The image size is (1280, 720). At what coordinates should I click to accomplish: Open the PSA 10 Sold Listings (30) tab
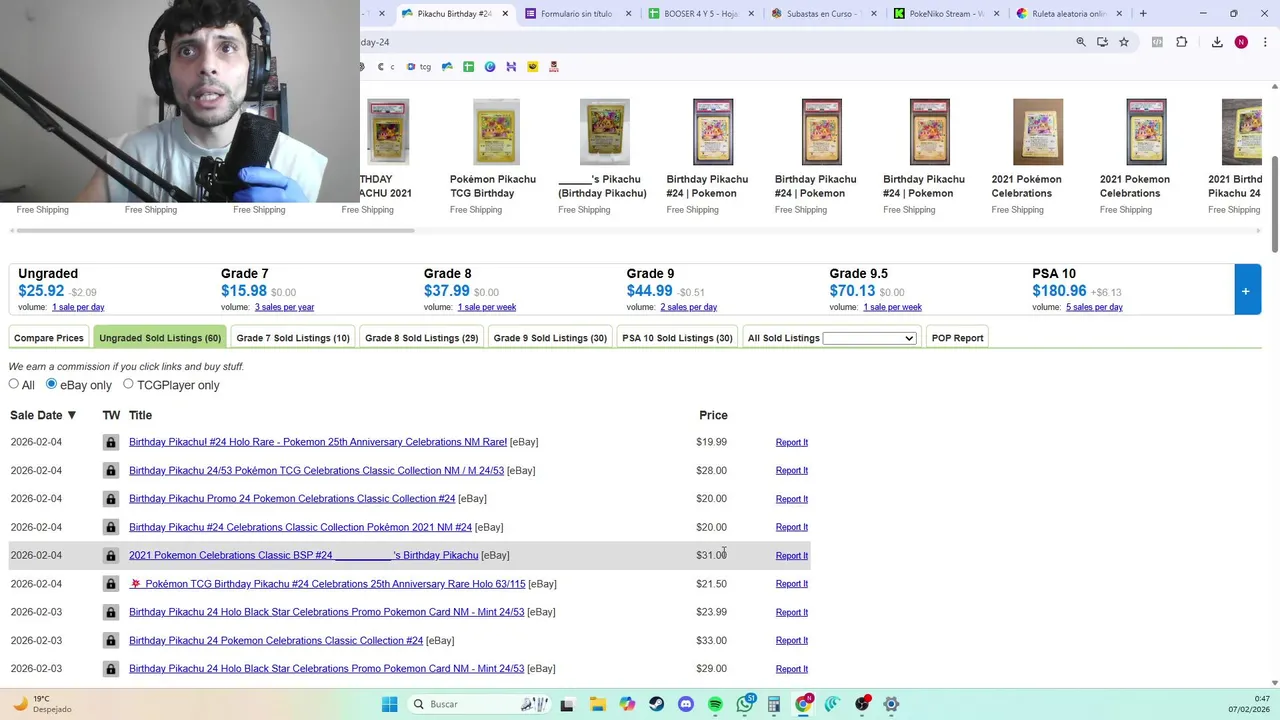(677, 338)
